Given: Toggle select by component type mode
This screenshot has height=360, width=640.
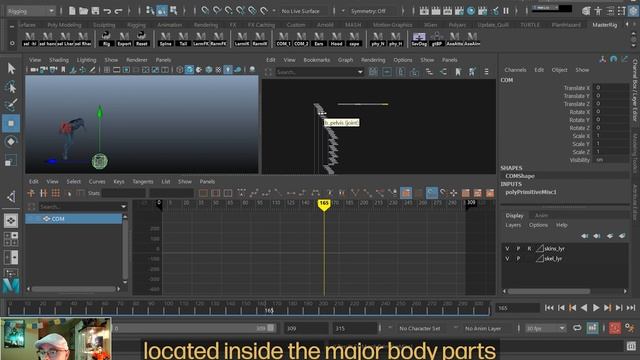Looking at the screenshot, I should 174,11.
